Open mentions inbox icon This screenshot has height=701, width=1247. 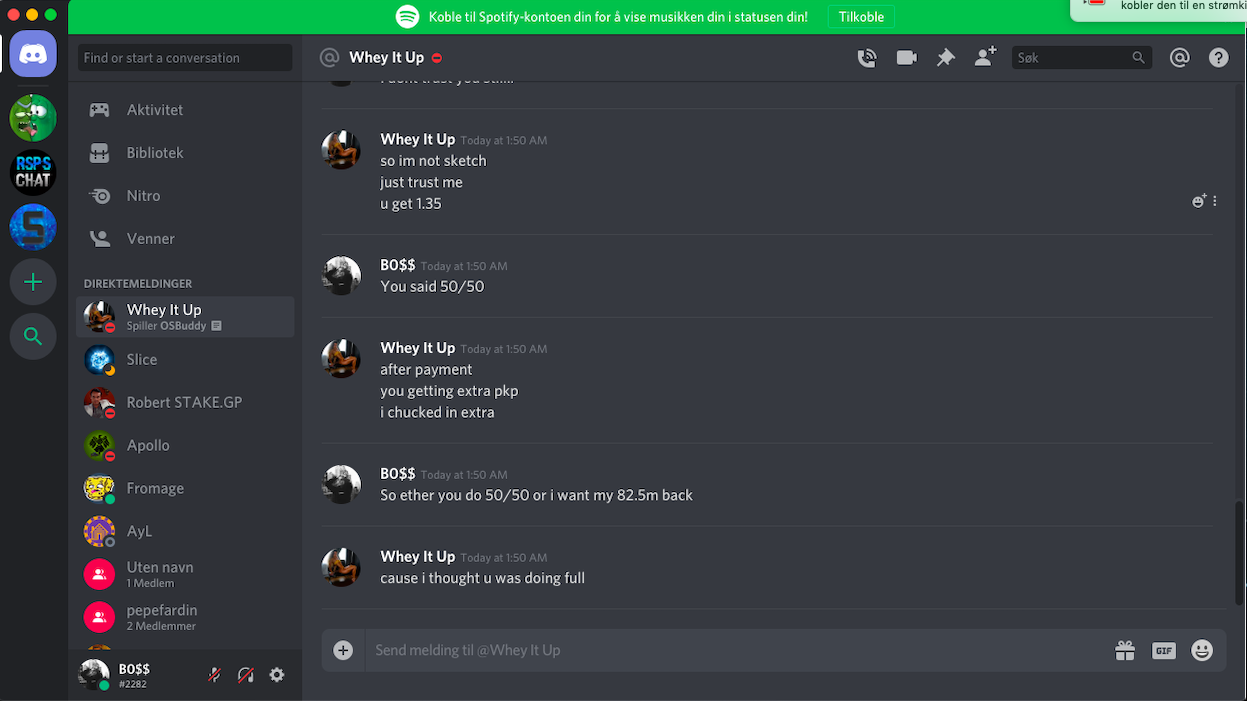tap(1179, 58)
